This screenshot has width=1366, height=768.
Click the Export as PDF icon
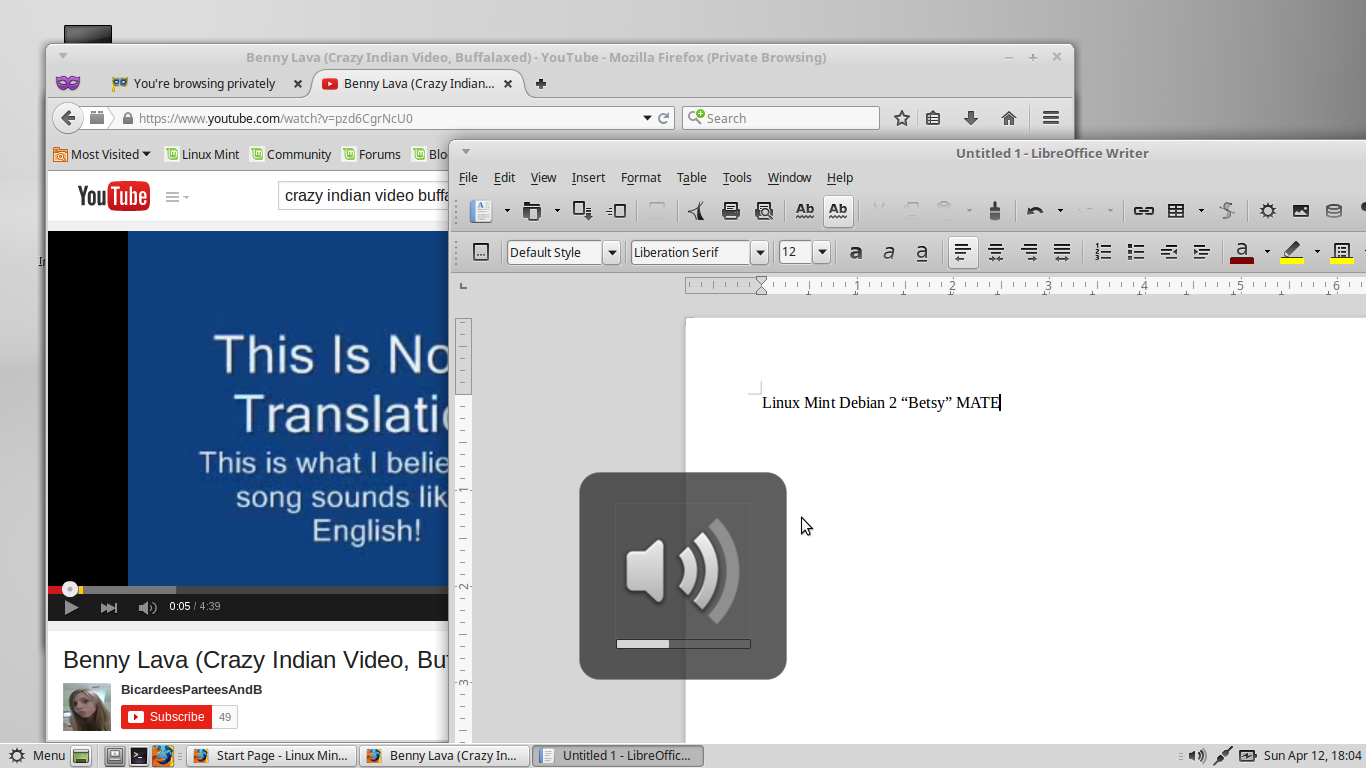click(x=697, y=211)
